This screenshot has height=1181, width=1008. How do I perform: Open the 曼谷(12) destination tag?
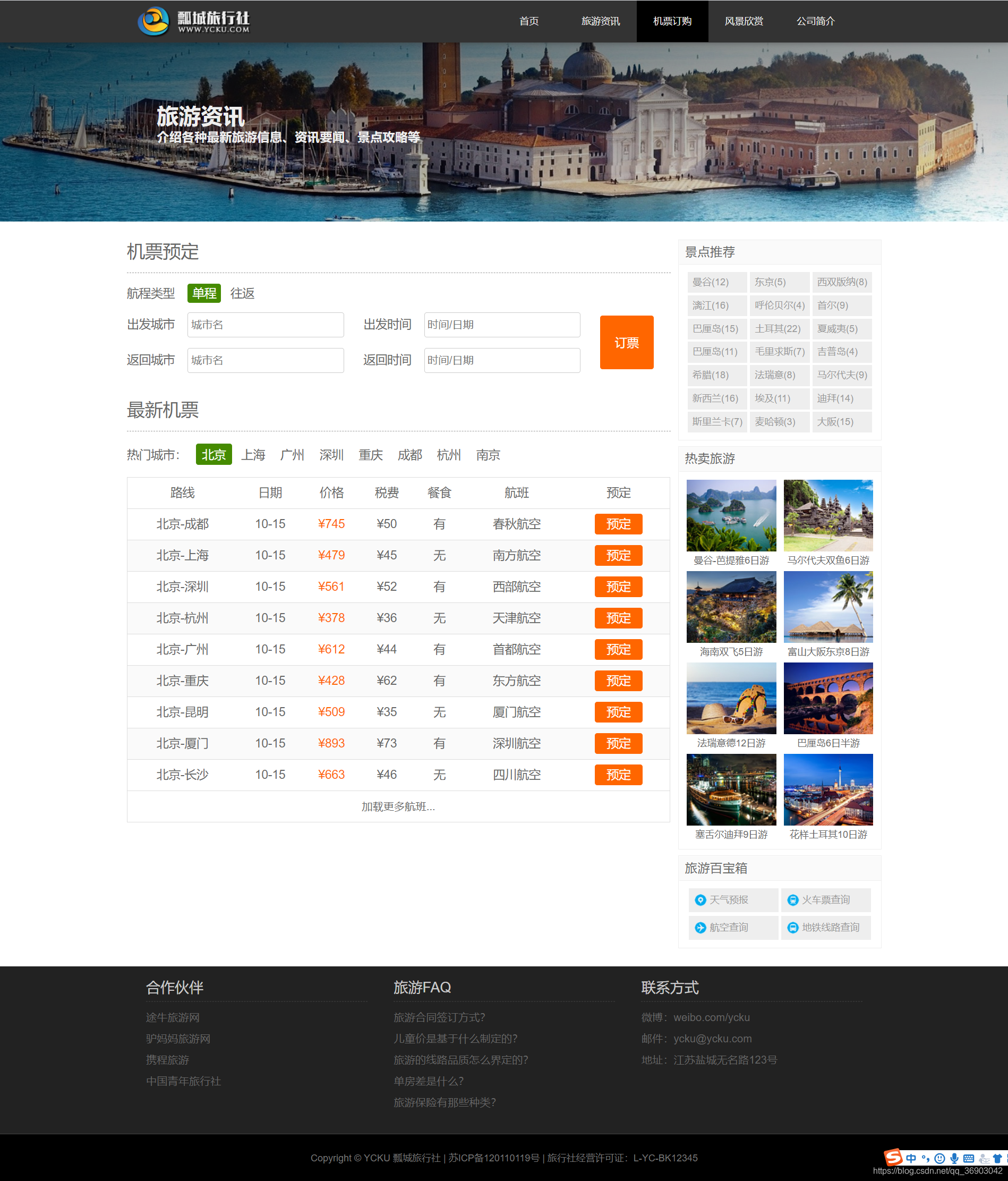click(x=717, y=282)
